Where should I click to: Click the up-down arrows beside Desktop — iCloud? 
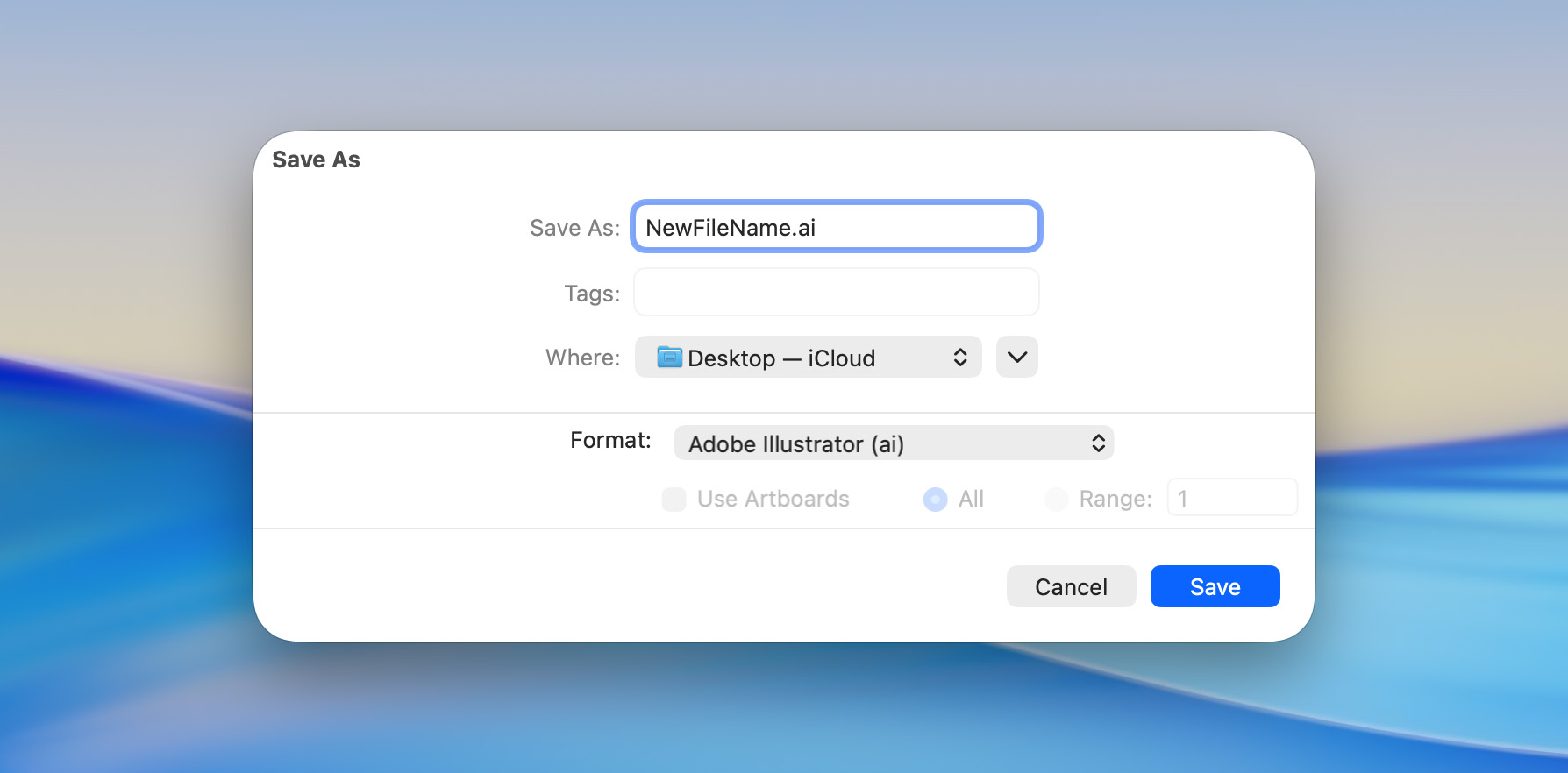(x=960, y=358)
